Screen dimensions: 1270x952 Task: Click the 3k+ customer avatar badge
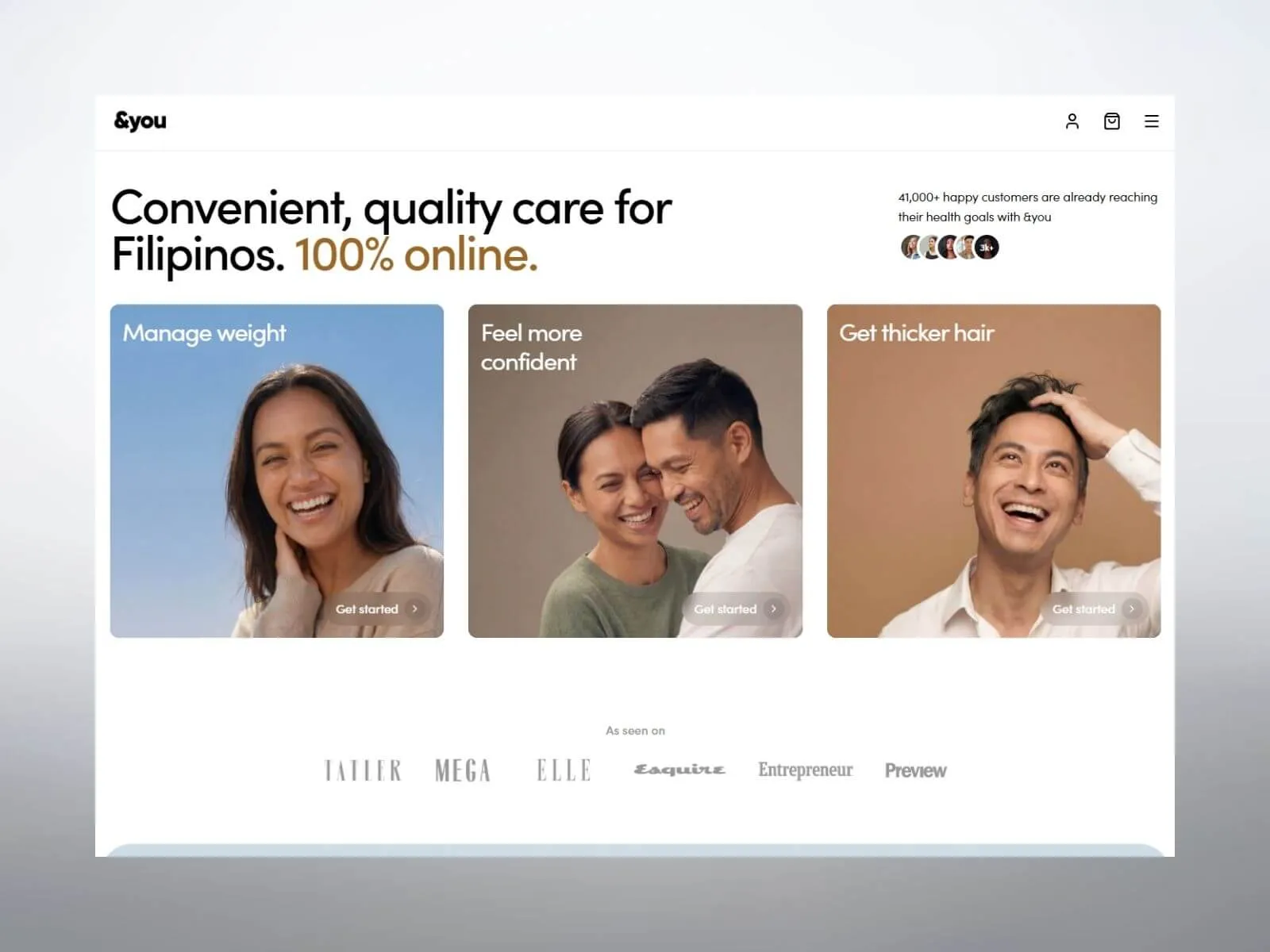[987, 248]
